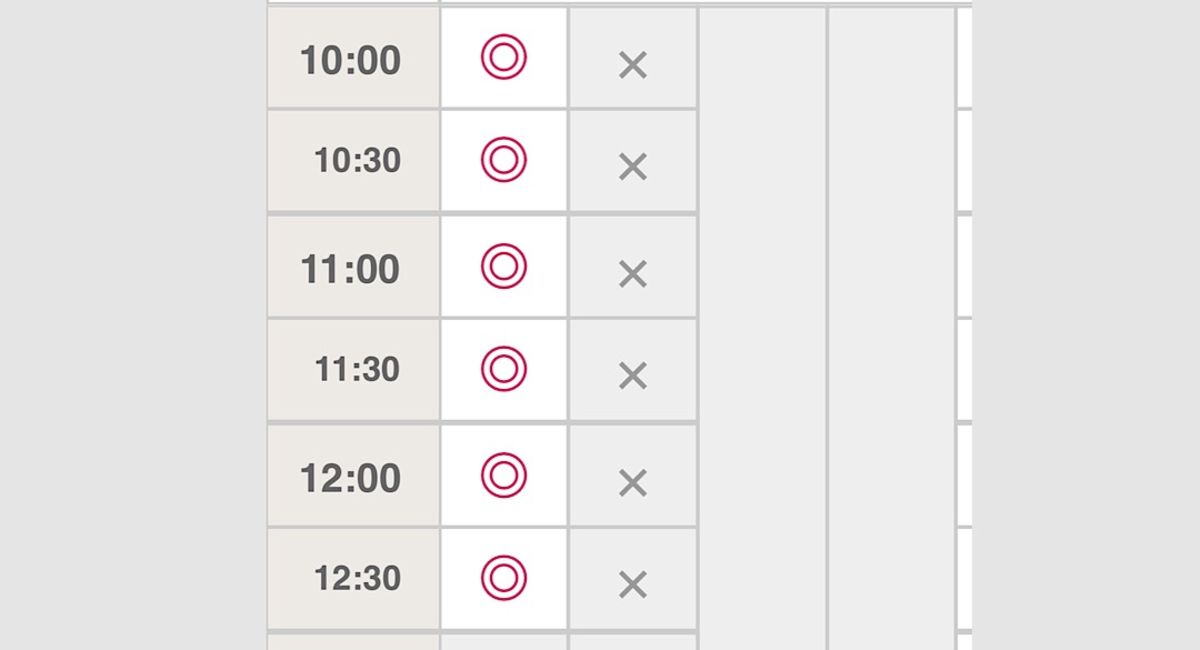Click the unavailable X mark at 11:00
Viewport: 1200px width, 650px height.
(633, 274)
